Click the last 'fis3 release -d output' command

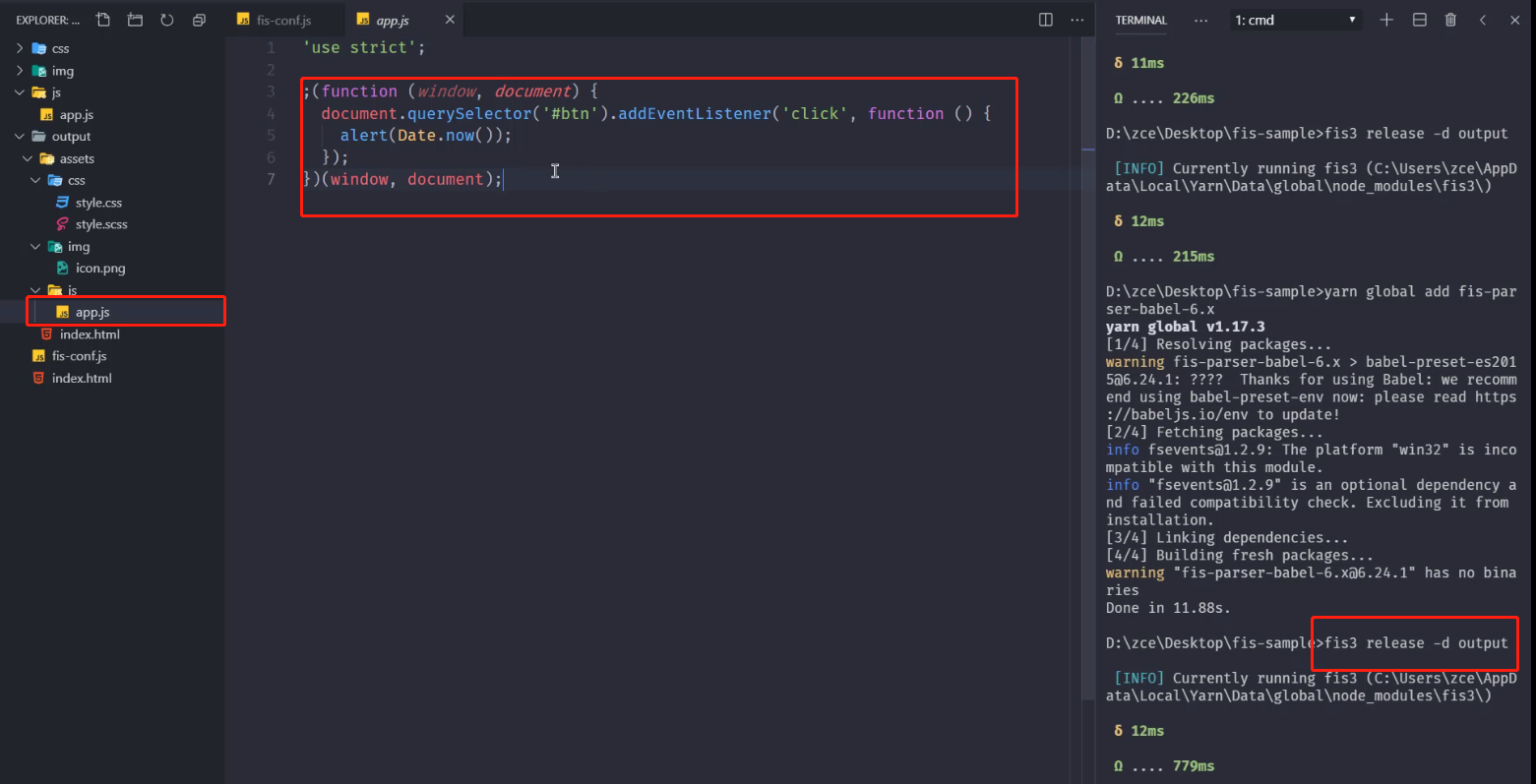(1416, 643)
